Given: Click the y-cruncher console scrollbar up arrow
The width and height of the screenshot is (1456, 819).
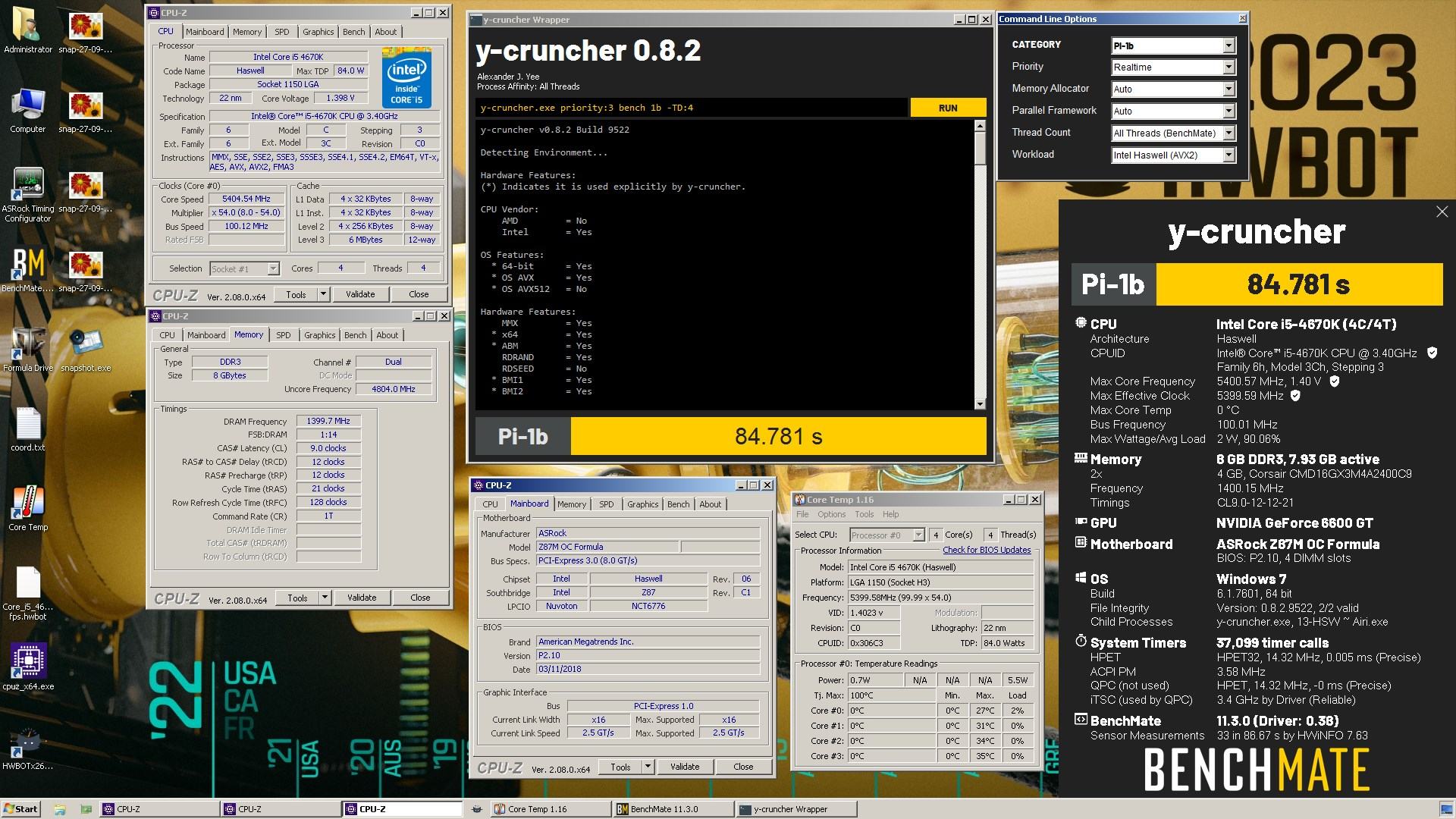Looking at the screenshot, I should (980, 126).
